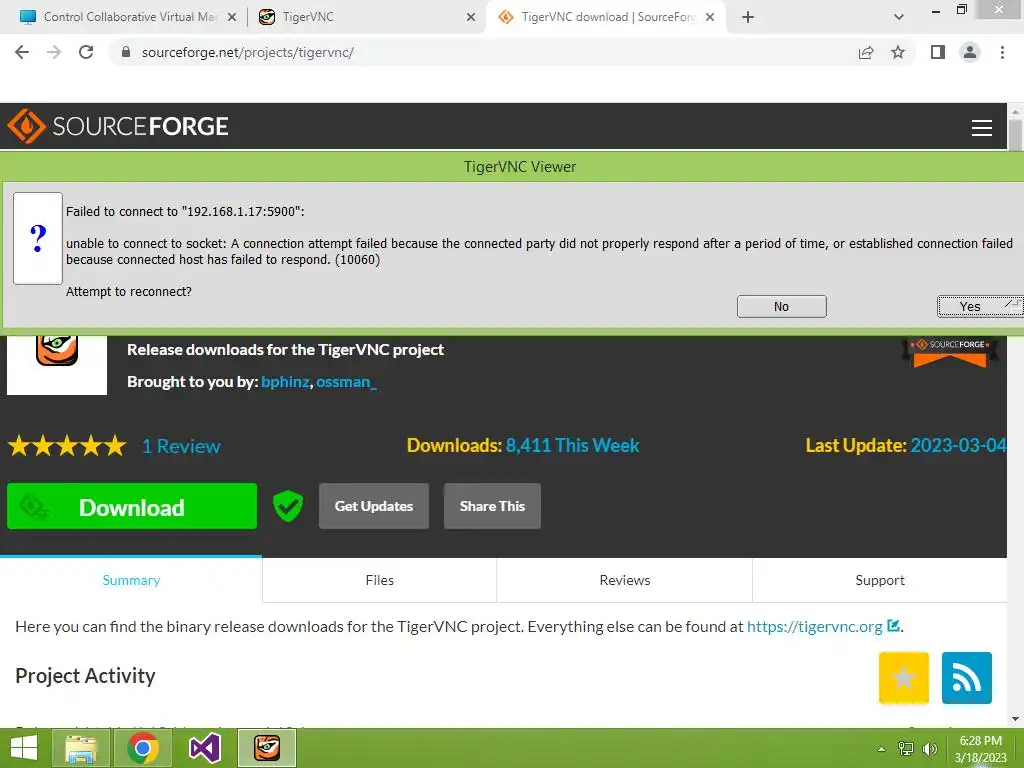
Task: Expand the tab search chevron
Action: pyautogui.click(x=899, y=17)
